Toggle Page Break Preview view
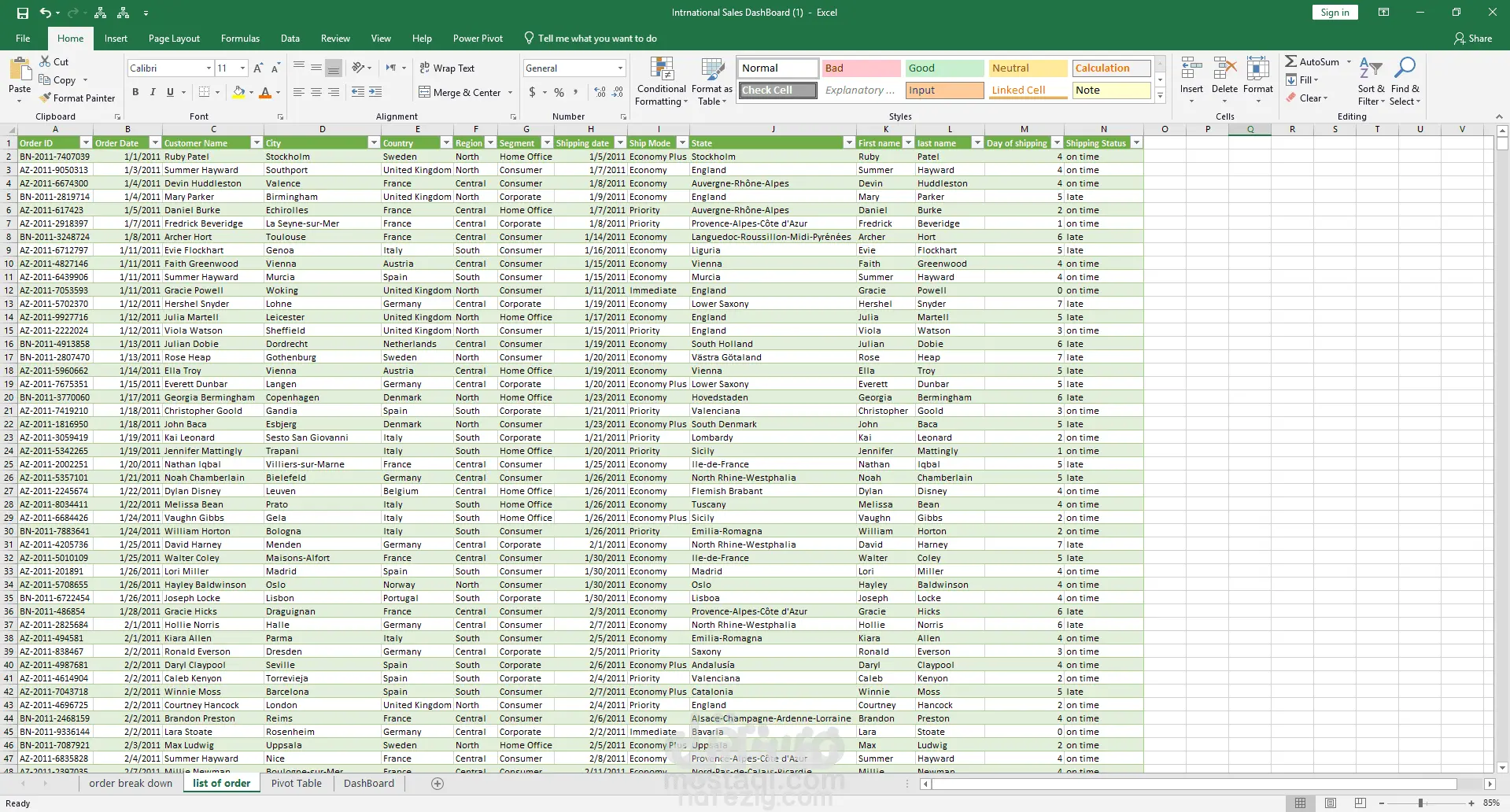The image size is (1510, 812). click(1360, 803)
